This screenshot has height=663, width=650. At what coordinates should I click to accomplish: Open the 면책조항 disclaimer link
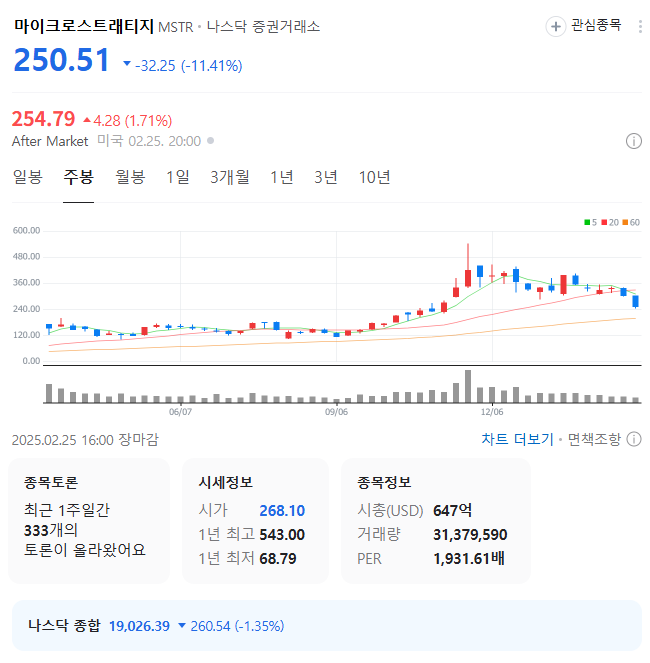594,439
